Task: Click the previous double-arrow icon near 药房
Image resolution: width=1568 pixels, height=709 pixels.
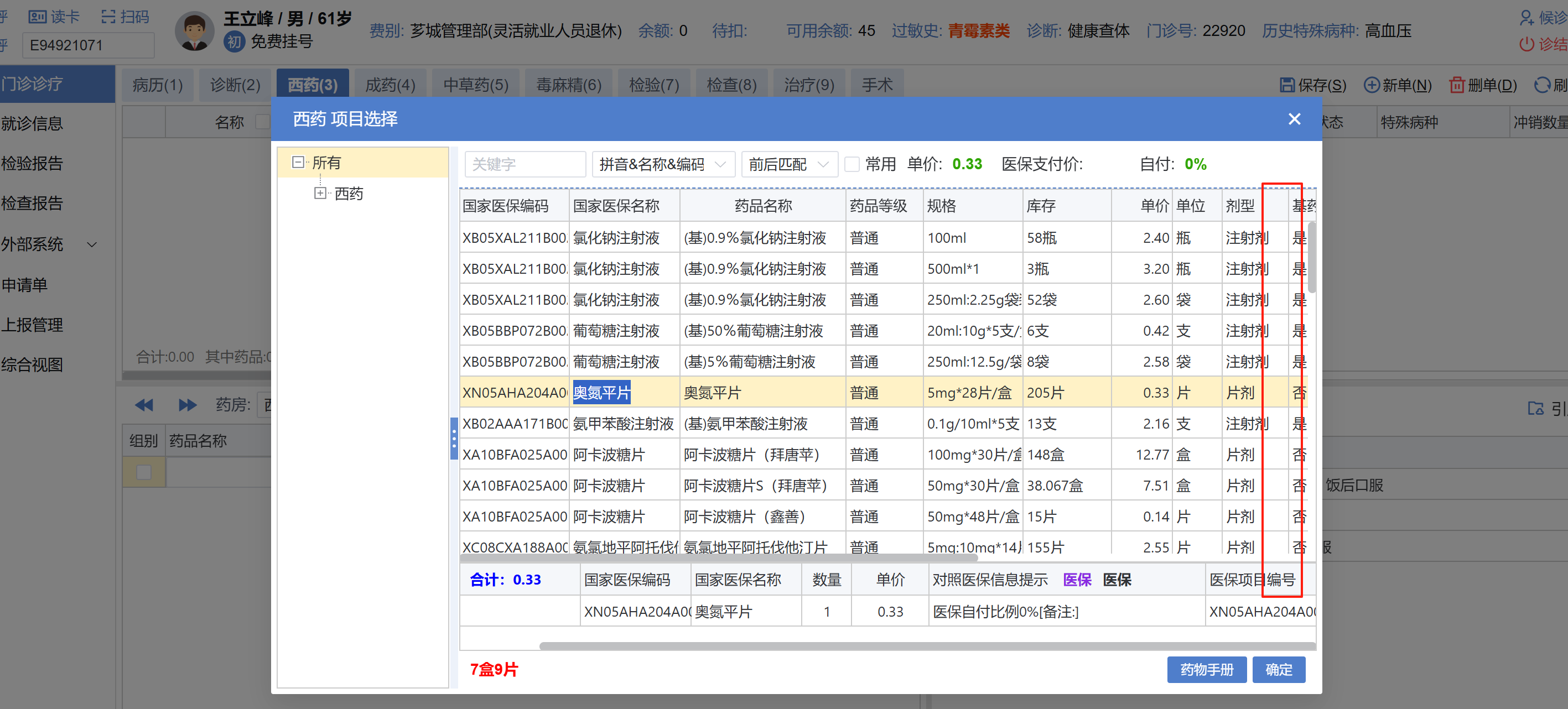Action: (x=144, y=405)
